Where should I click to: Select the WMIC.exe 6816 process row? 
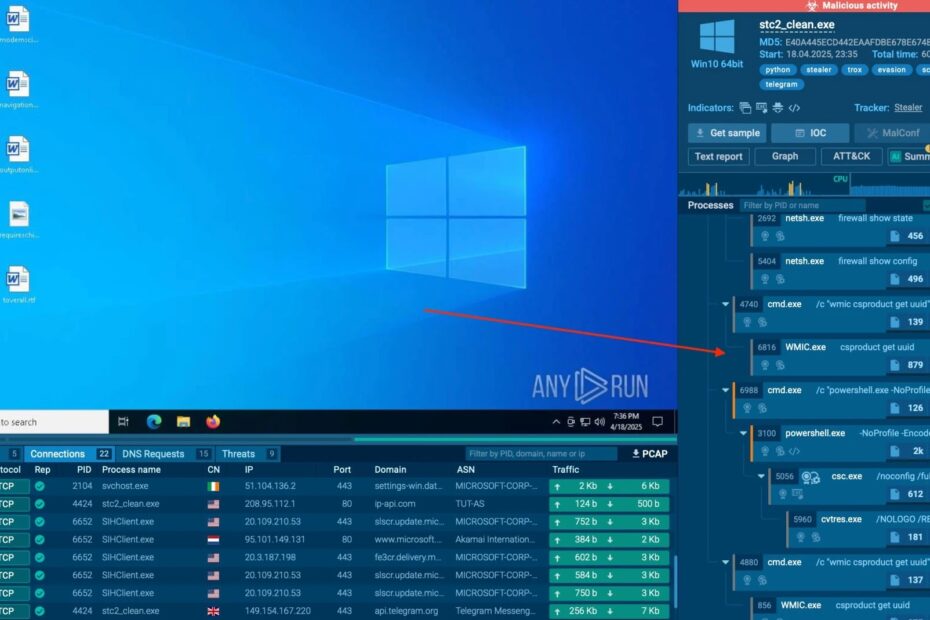[x=840, y=357]
